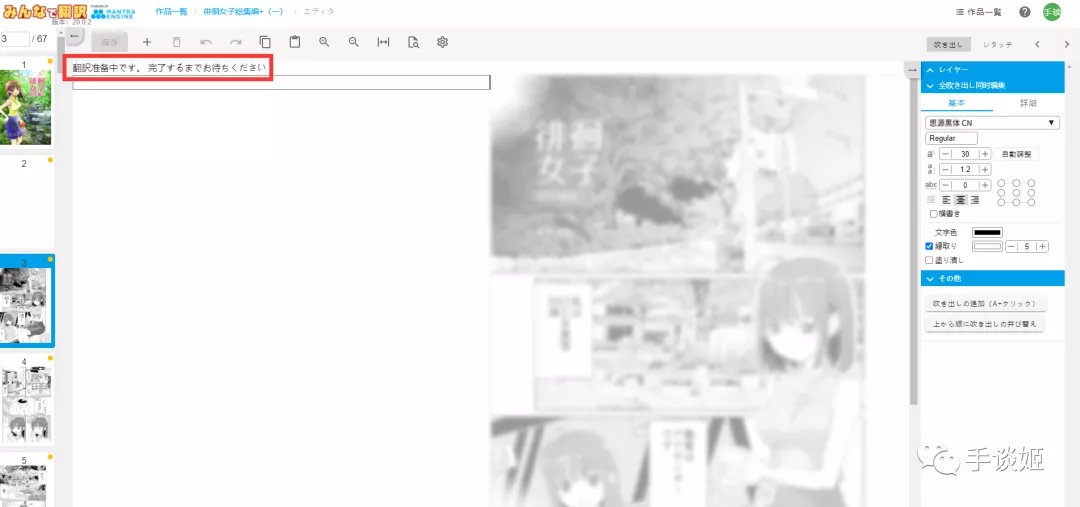The height and width of the screenshot is (507, 1080).
Task: Click the 保存 save button
Action: pyautogui.click(x=110, y=42)
